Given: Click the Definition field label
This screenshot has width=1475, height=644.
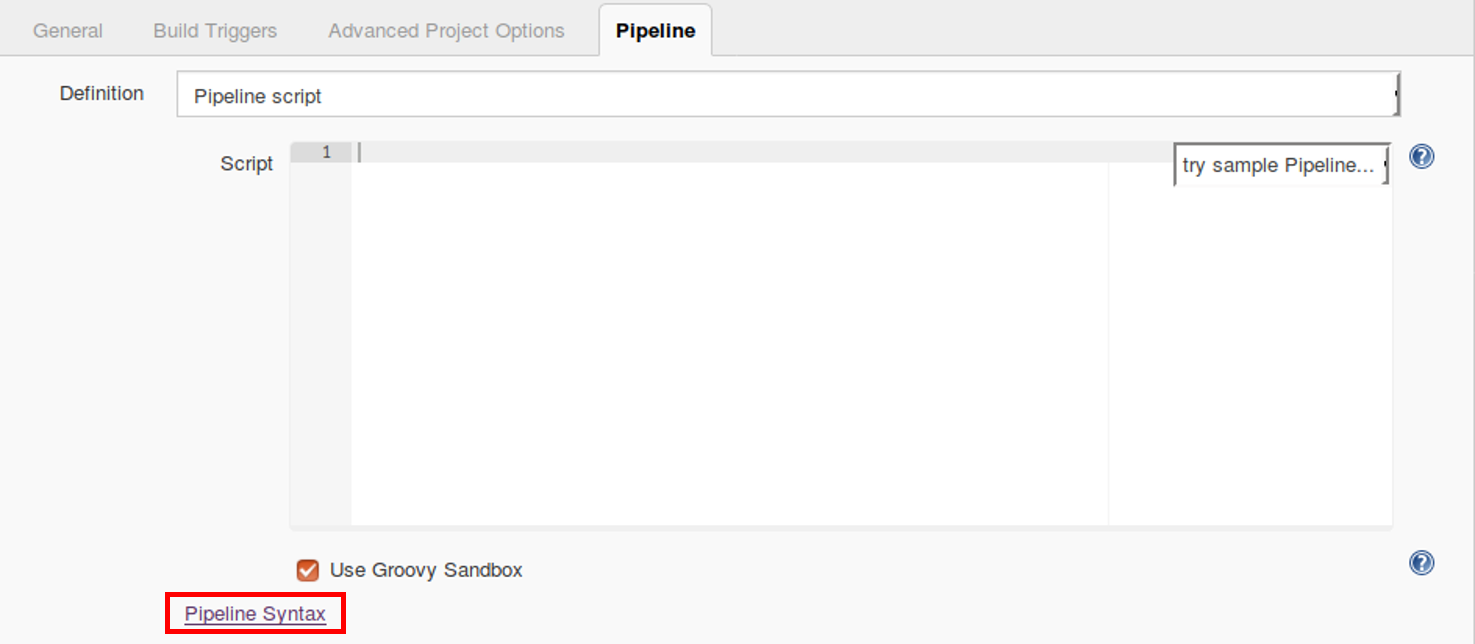Looking at the screenshot, I should [102, 93].
